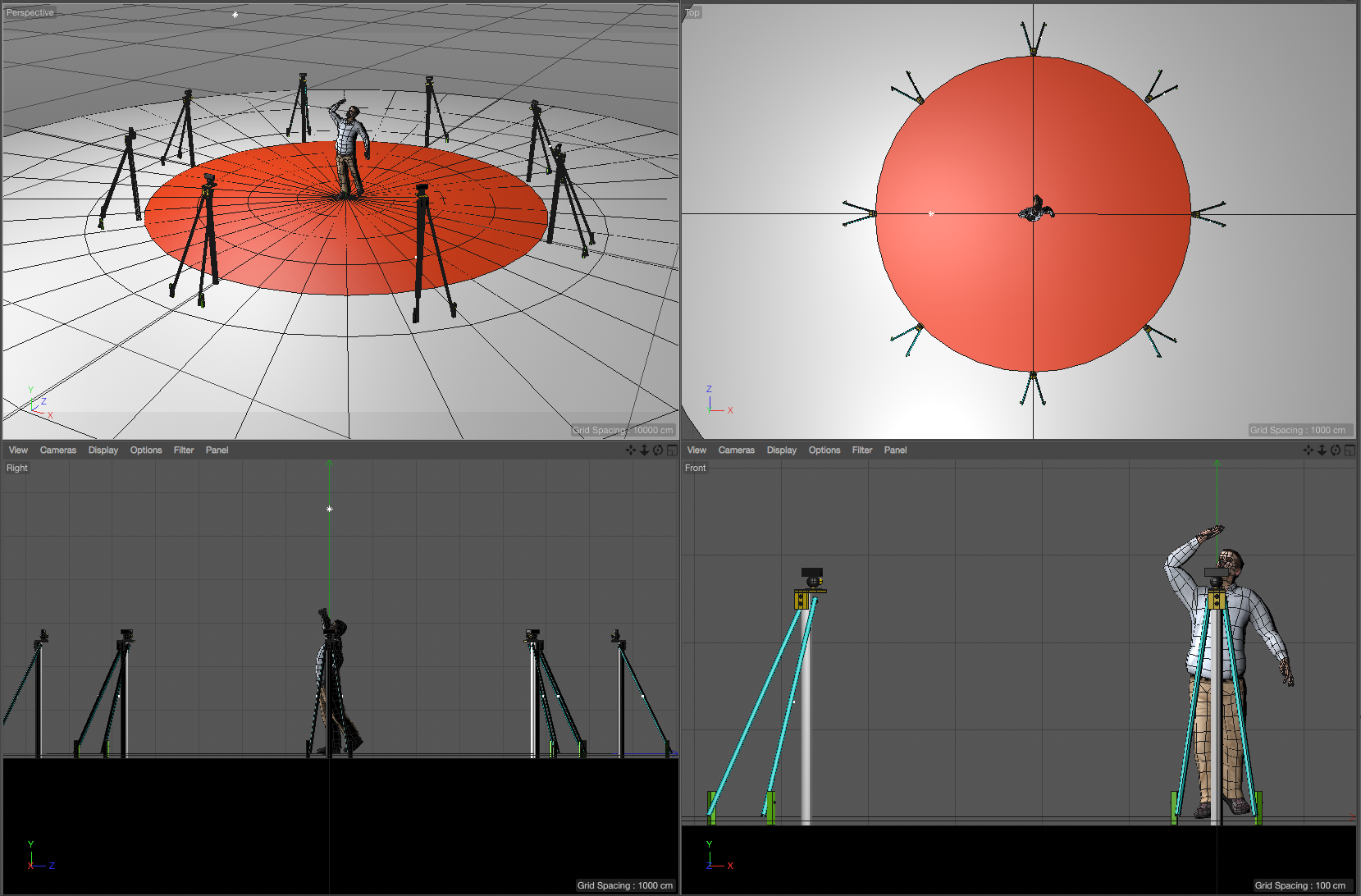Viewport: 1361px width, 896px height.
Task: Open the Filter menu of the Front viewport
Action: [862, 450]
